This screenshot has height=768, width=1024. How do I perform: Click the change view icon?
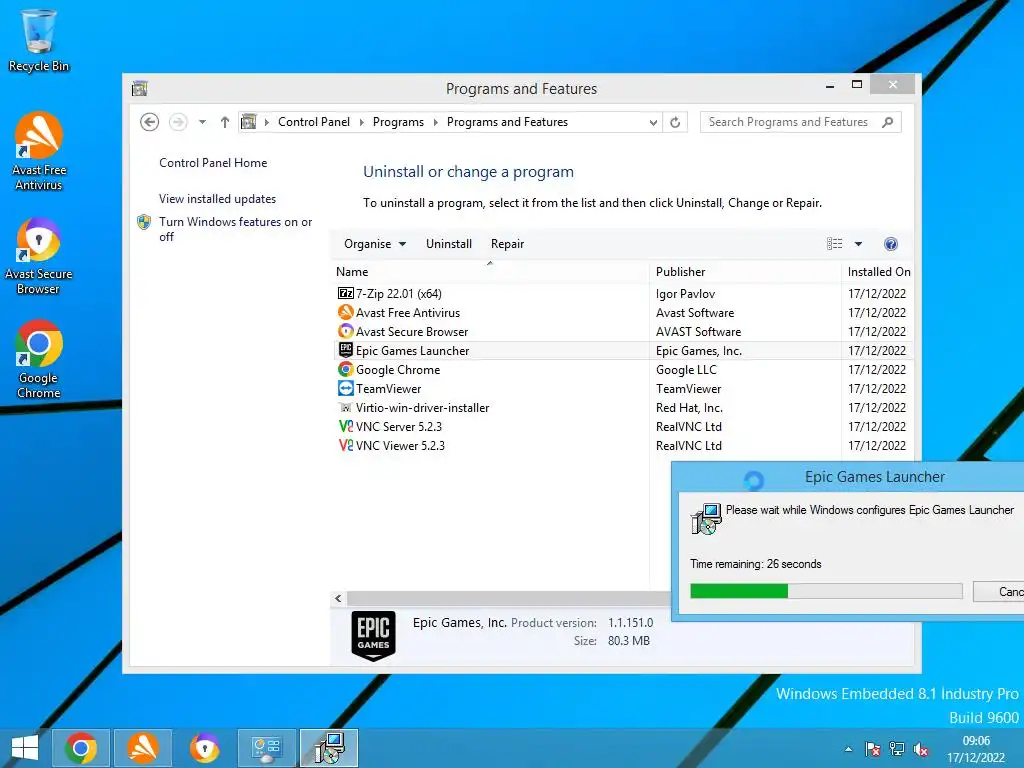point(835,244)
